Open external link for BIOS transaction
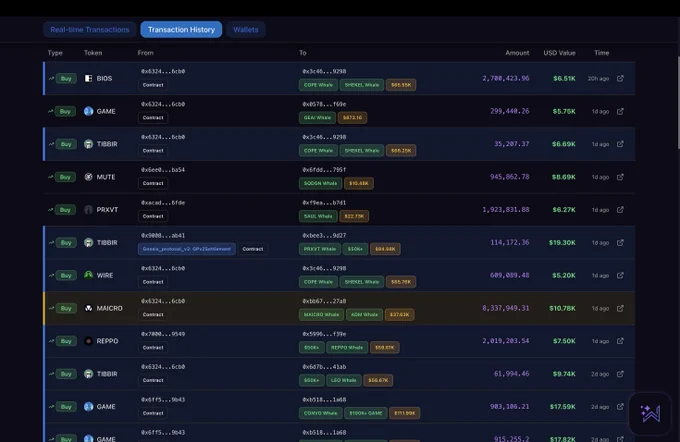This screenshot has height=442, width=680. [620, 78]
